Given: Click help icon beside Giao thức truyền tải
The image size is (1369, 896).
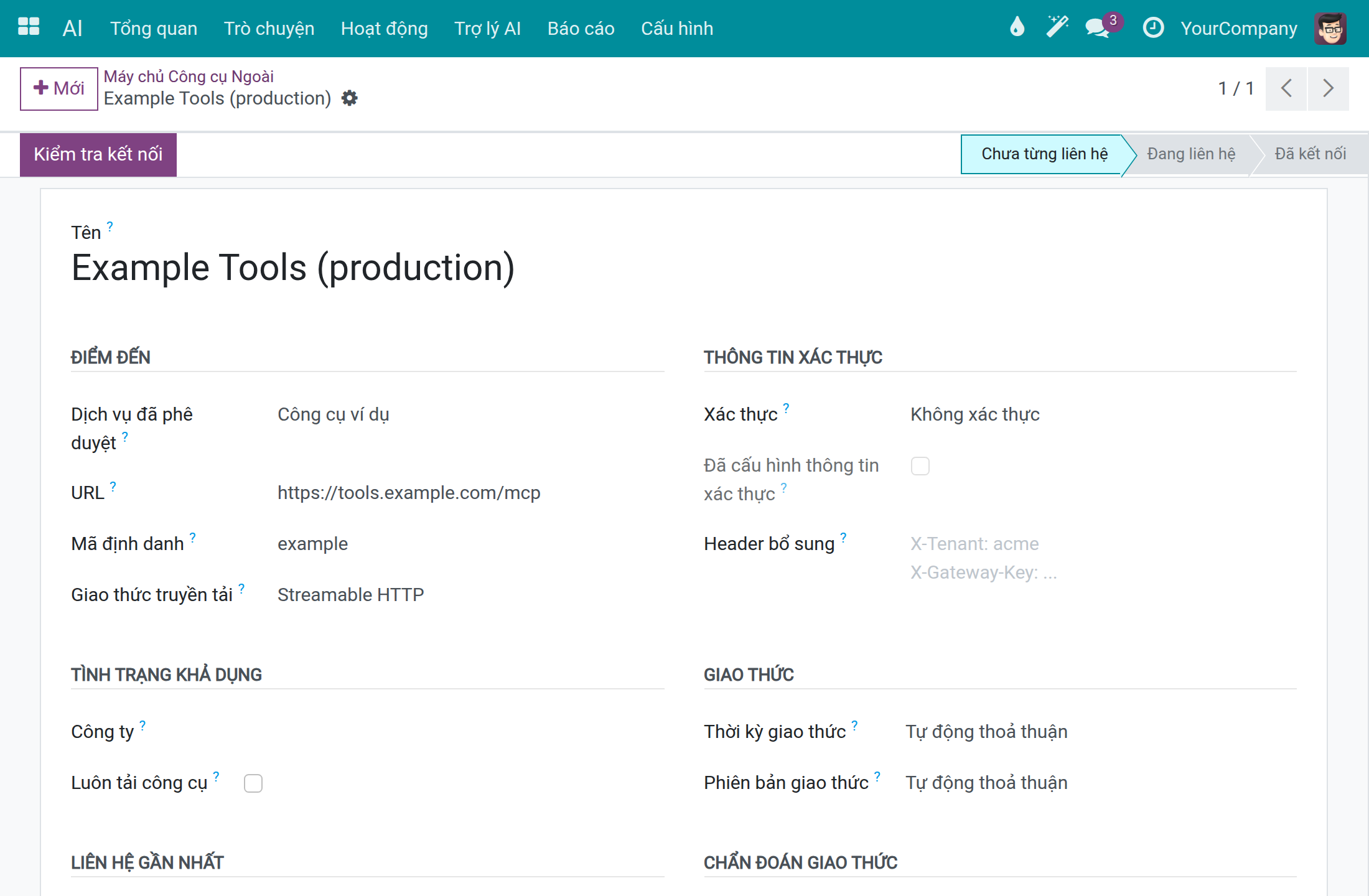Looking at the screenshot, I should pos(241,588).
